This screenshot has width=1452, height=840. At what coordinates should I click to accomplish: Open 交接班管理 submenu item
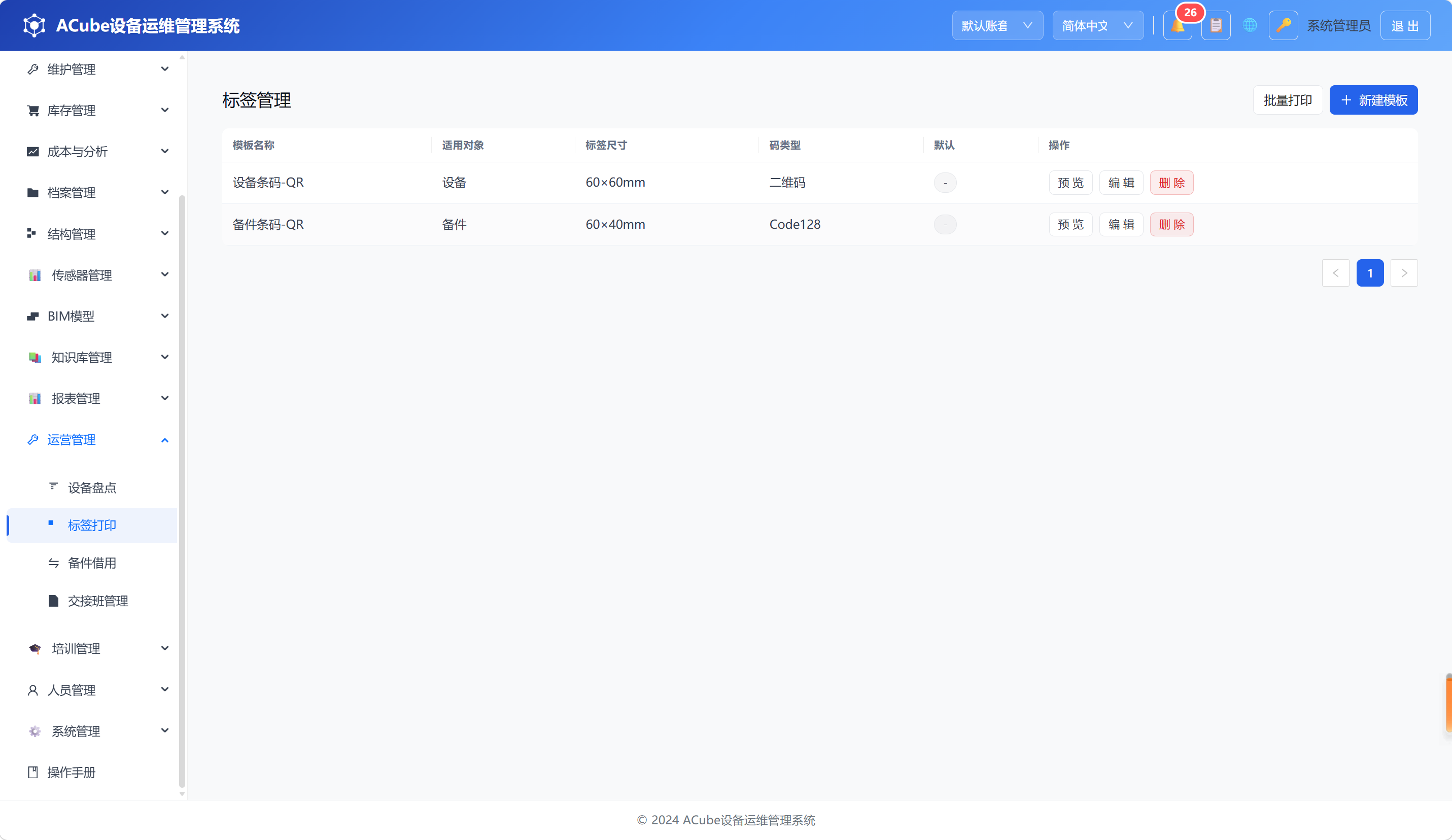(x=92, y=601)
